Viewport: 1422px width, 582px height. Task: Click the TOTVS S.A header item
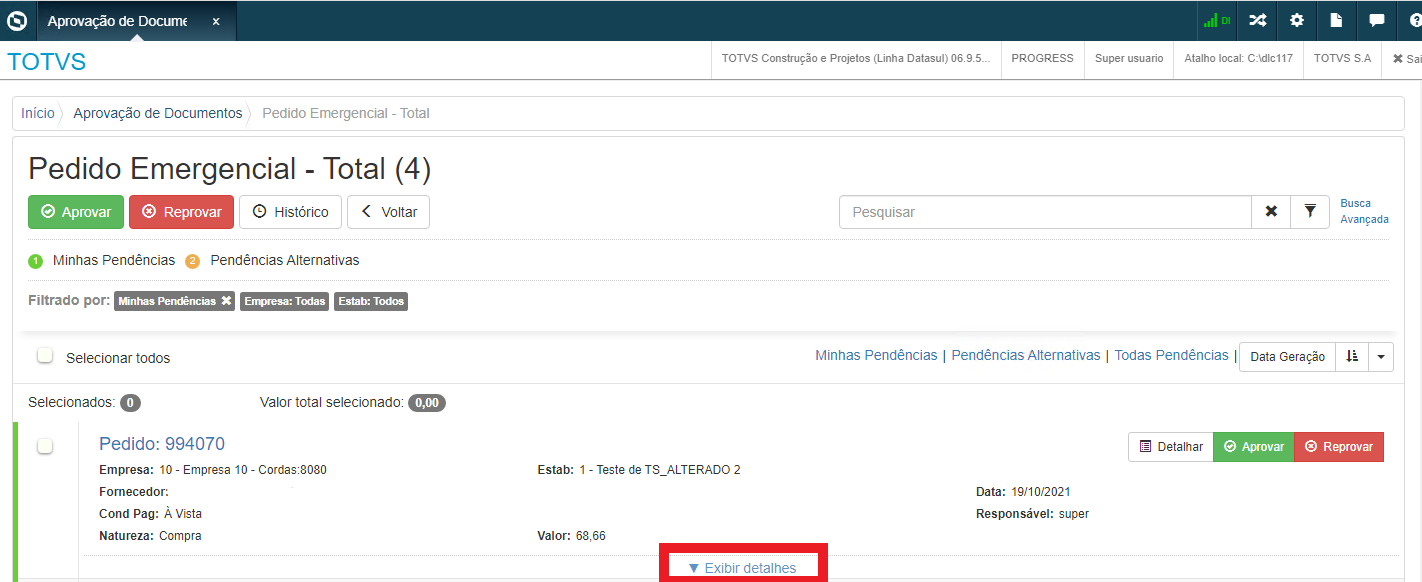tap(1342, 58)
